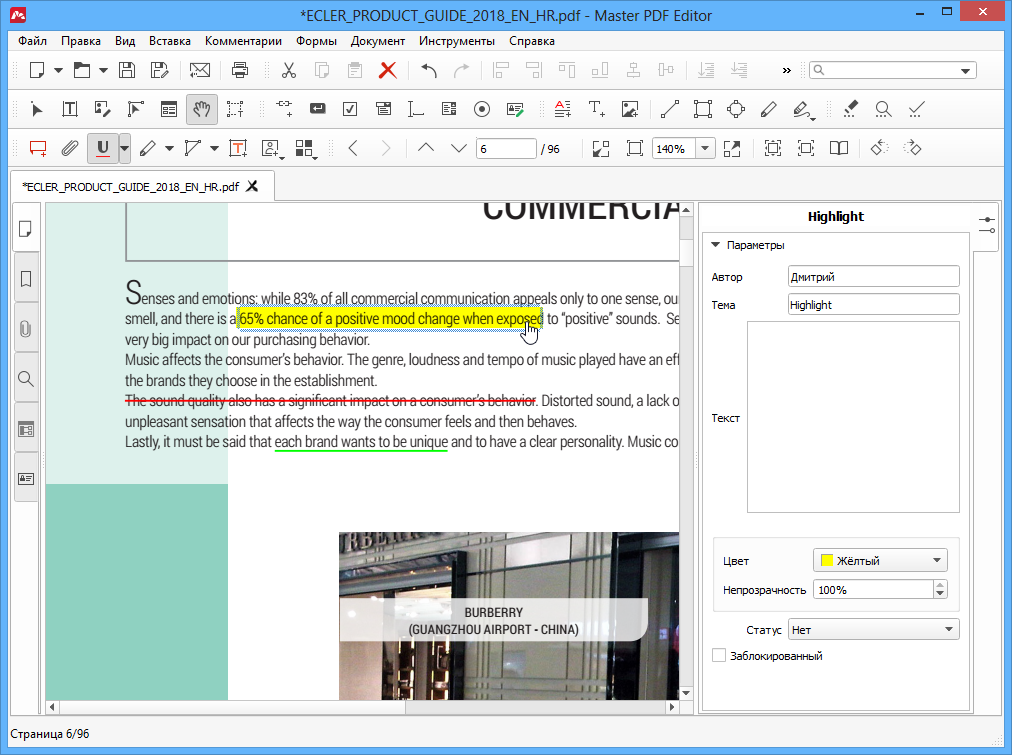The width and height of the screenshot is (1012, 755).
Task: Click the Save document icon
Action: [127, 70]
